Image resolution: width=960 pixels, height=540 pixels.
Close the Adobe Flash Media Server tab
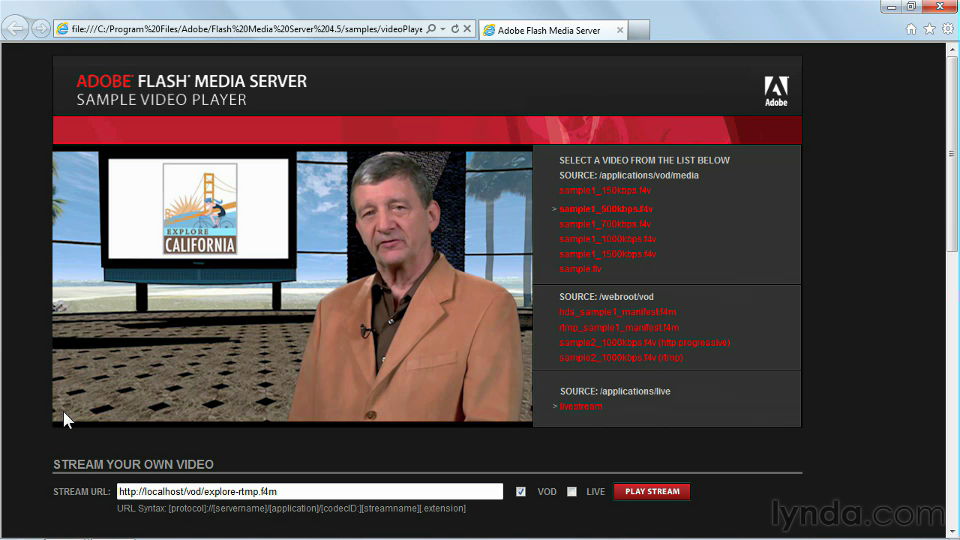tap(620, 30)
